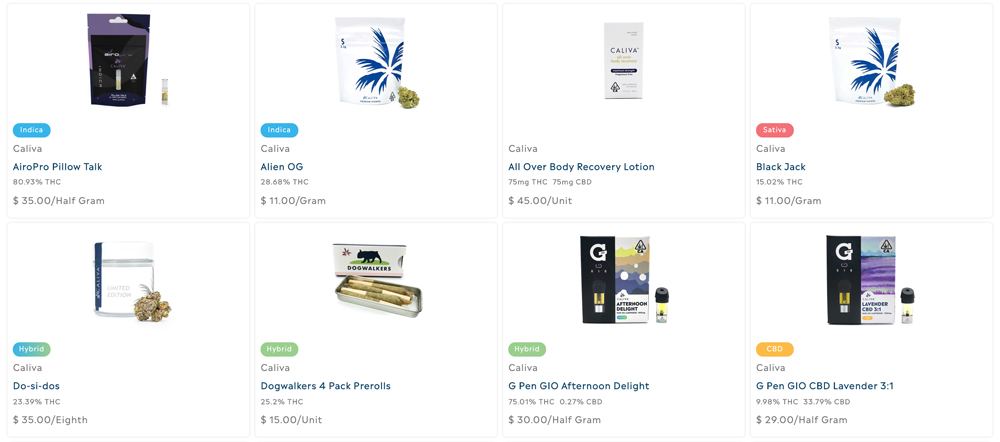
Task: Click Hybrid badge on Do-si-dos card
Action: pyautogui.click(x=31, y=350)
